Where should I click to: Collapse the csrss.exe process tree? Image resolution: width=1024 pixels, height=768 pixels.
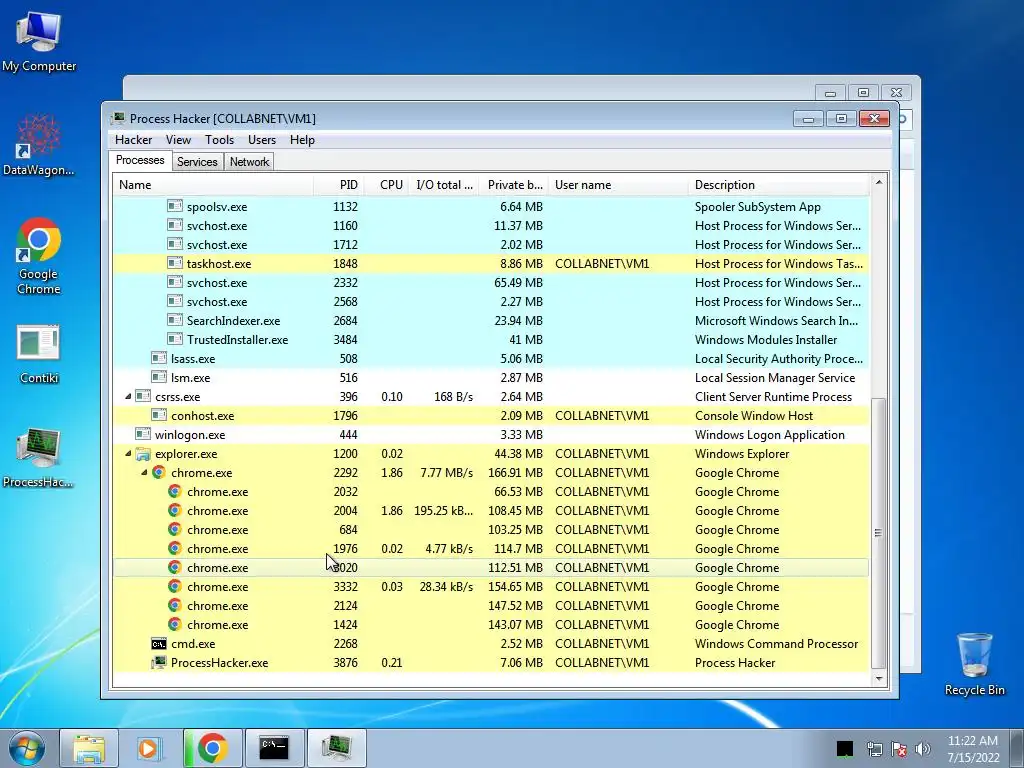point(128,396)
